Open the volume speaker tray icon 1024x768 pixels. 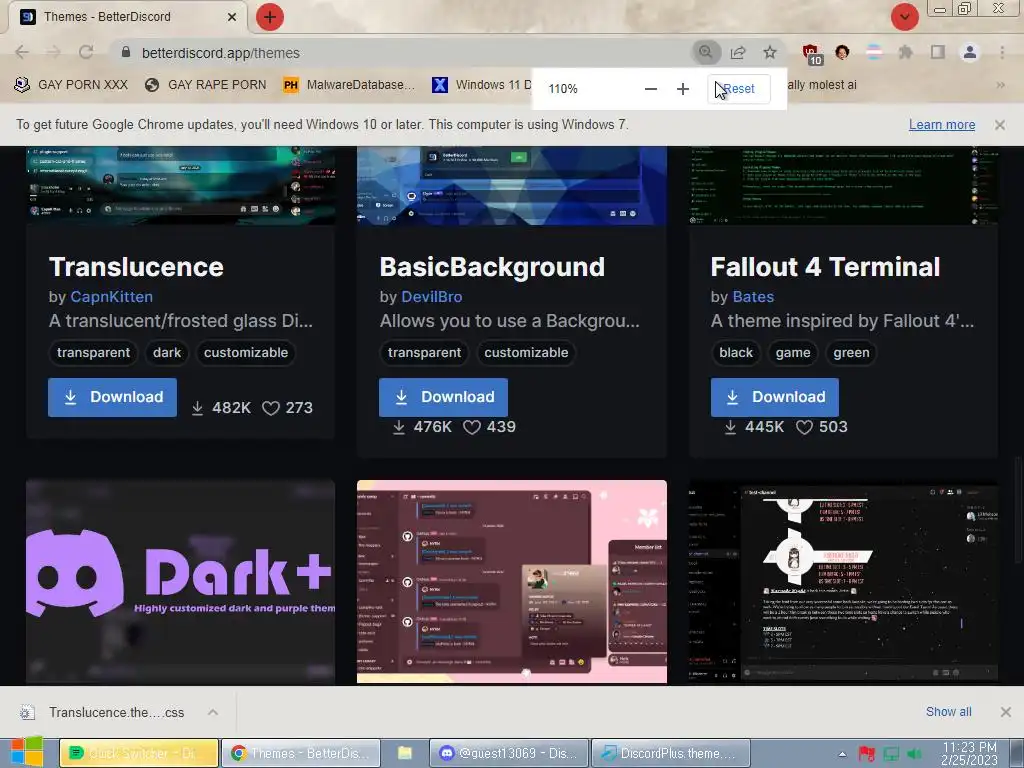point(915,754)
